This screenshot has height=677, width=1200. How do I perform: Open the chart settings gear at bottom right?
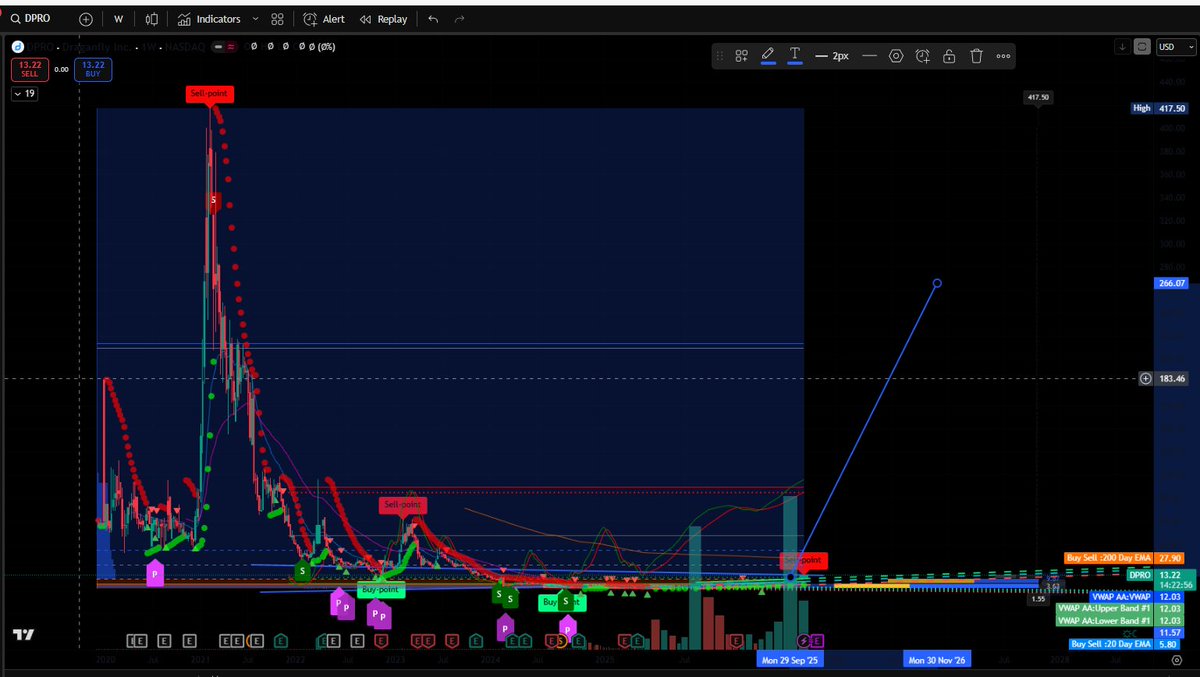click(x=1176, y=661)
